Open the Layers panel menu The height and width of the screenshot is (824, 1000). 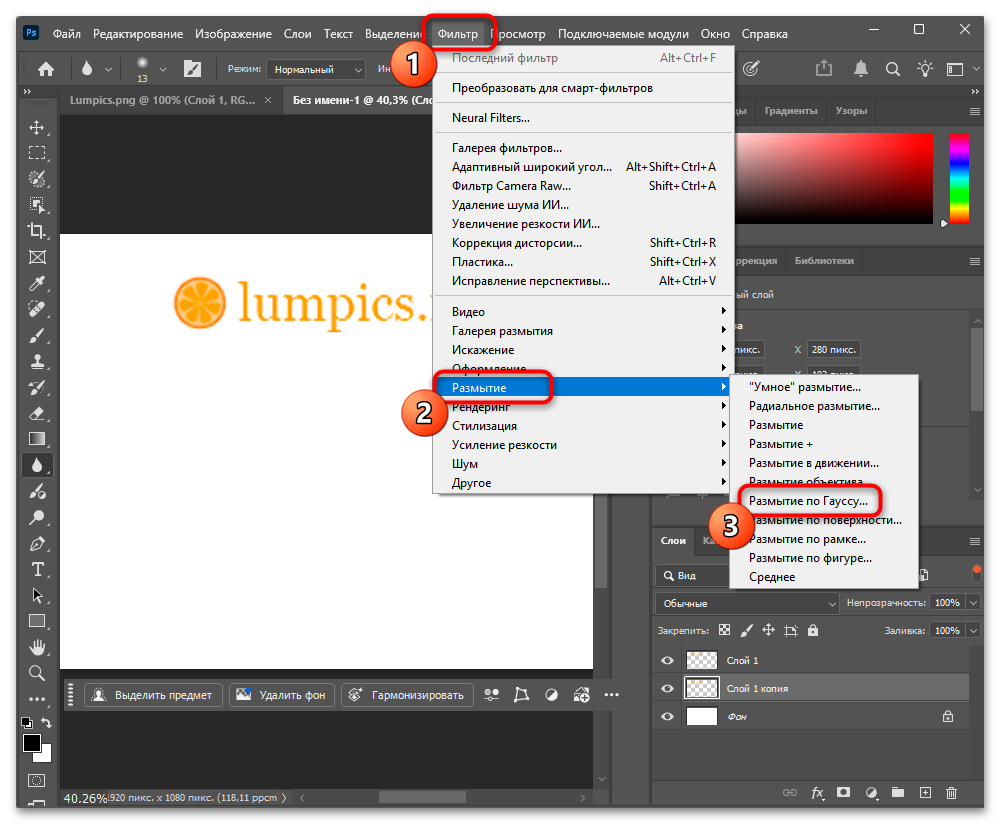974,541
